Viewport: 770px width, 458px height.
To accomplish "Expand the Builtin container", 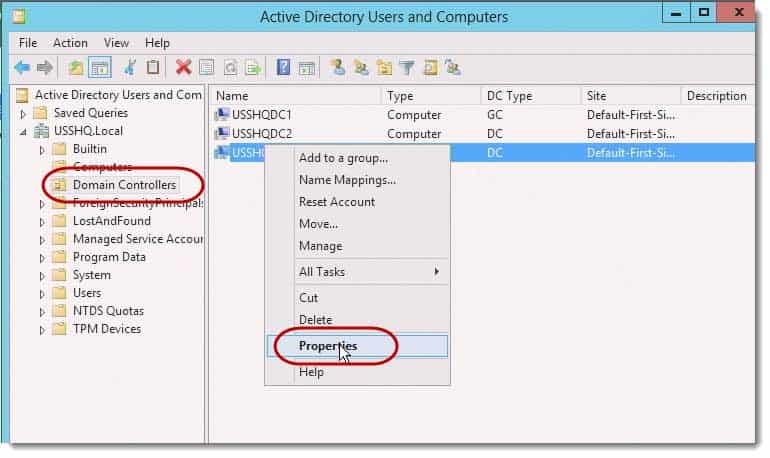I will [42, 150].
